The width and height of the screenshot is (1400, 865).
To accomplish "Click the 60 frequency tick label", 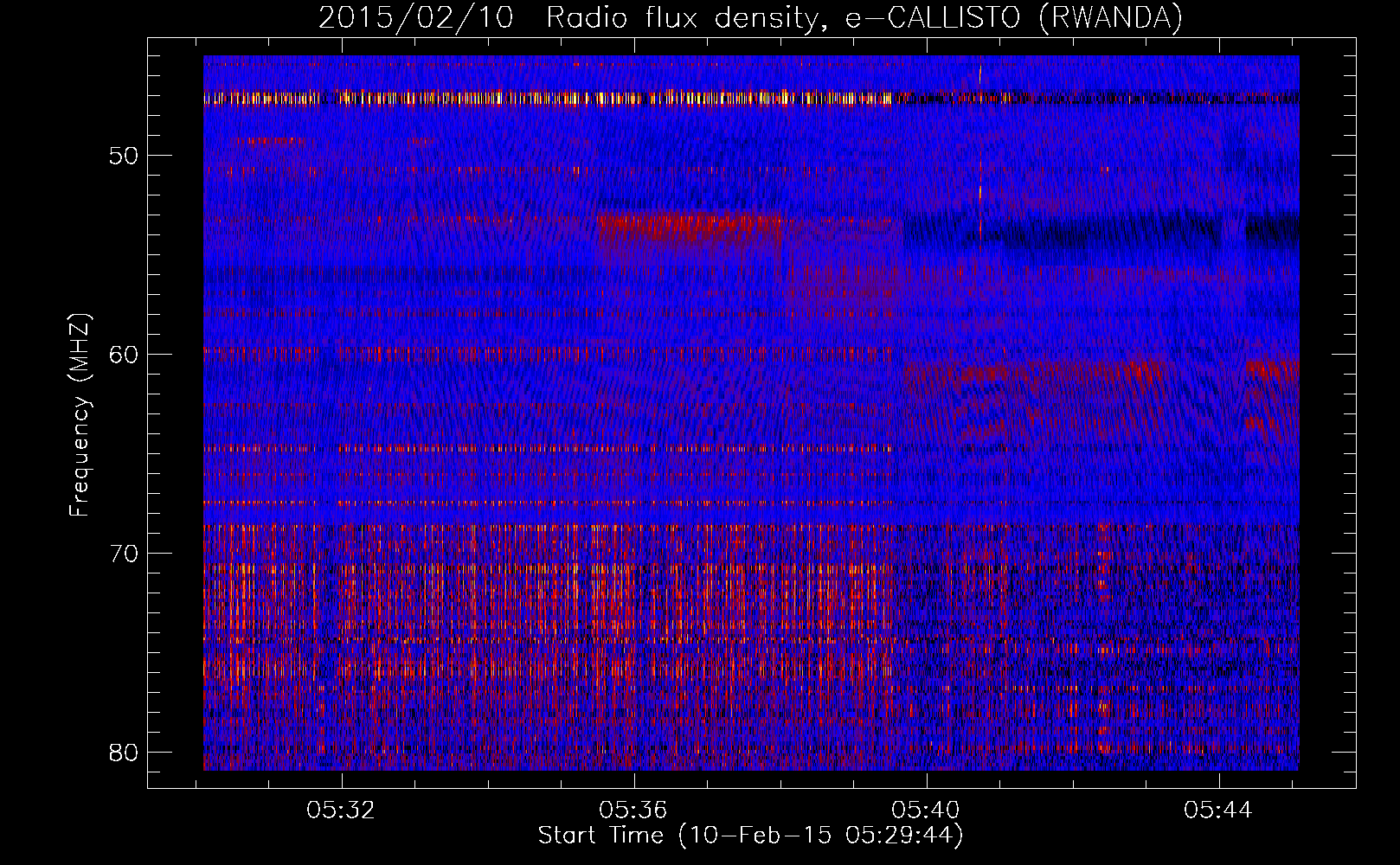I will (x=125, y=355).
